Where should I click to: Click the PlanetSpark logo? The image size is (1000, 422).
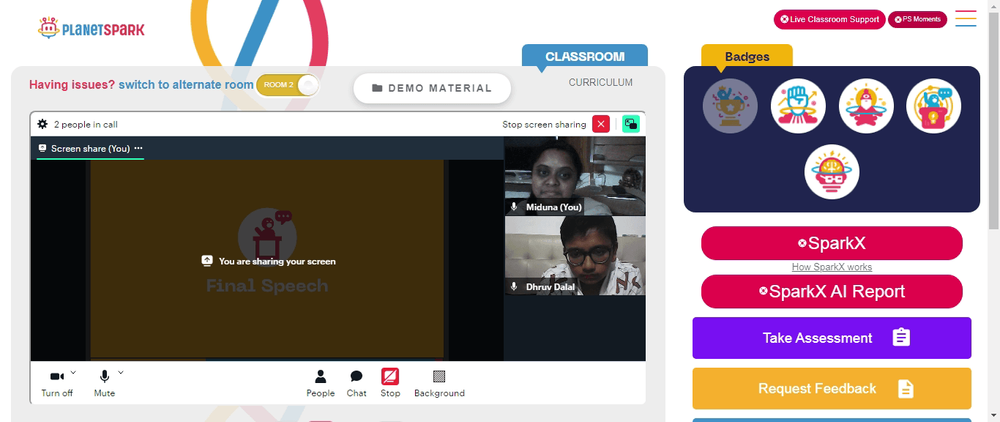[91, 28]
